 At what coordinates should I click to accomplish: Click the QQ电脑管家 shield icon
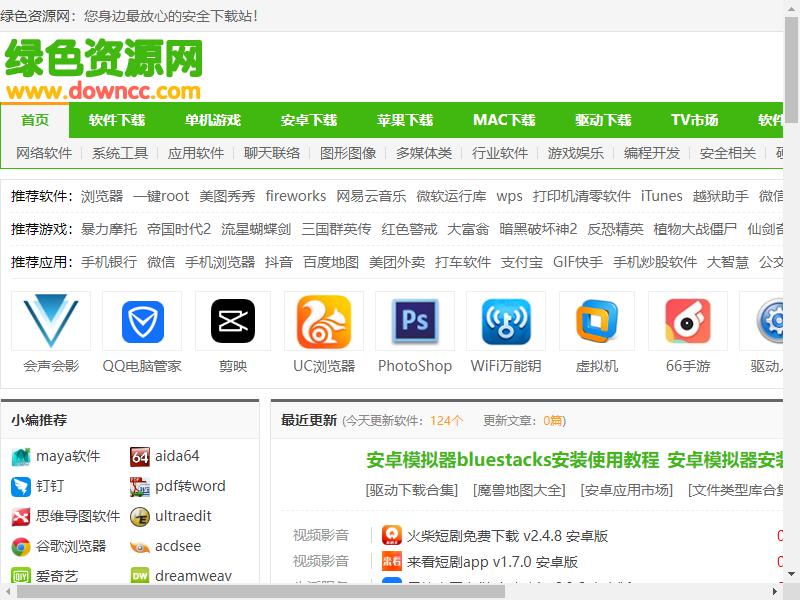(142, 322)
